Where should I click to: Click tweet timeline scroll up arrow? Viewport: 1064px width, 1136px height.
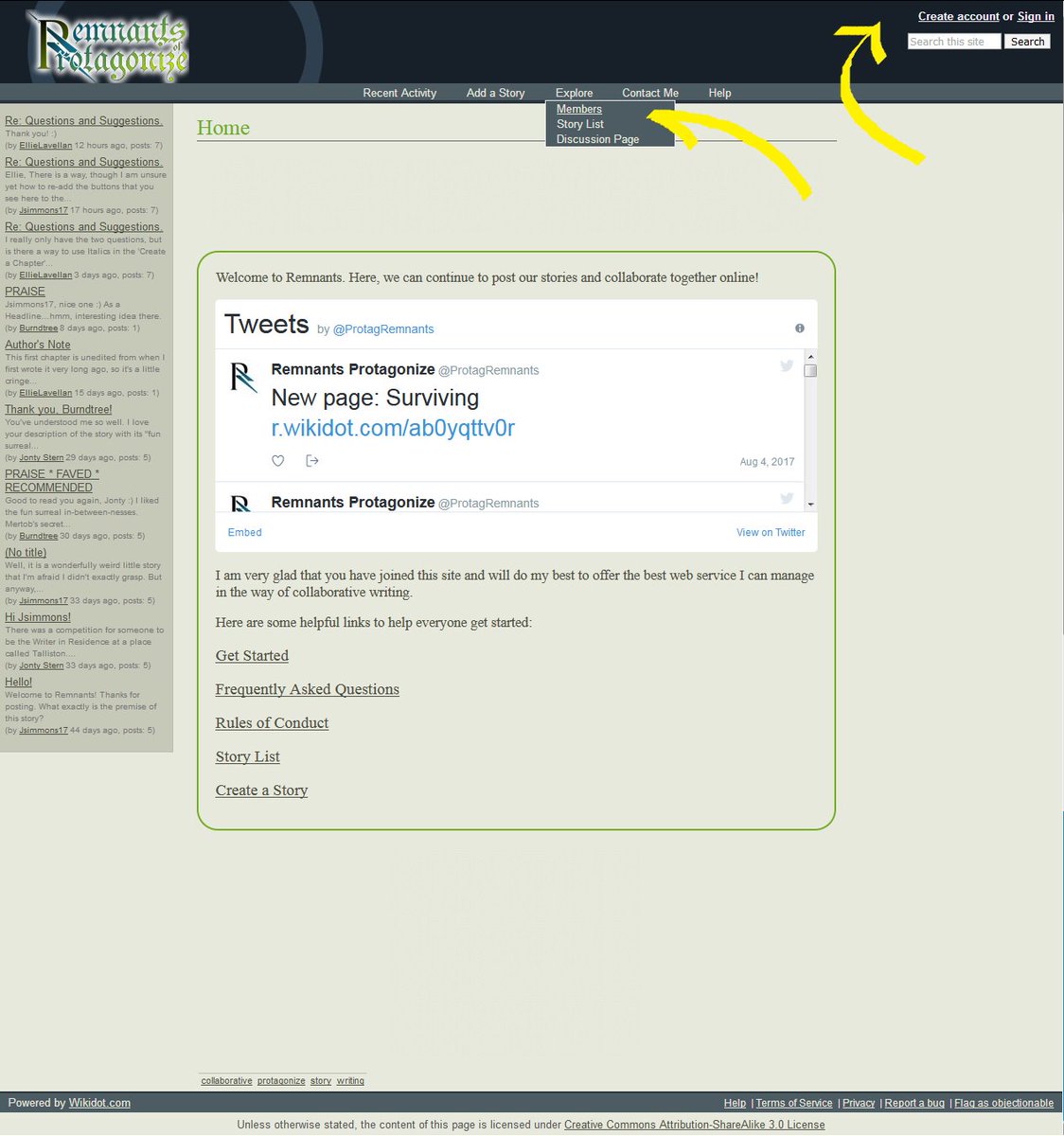(810, 356)
